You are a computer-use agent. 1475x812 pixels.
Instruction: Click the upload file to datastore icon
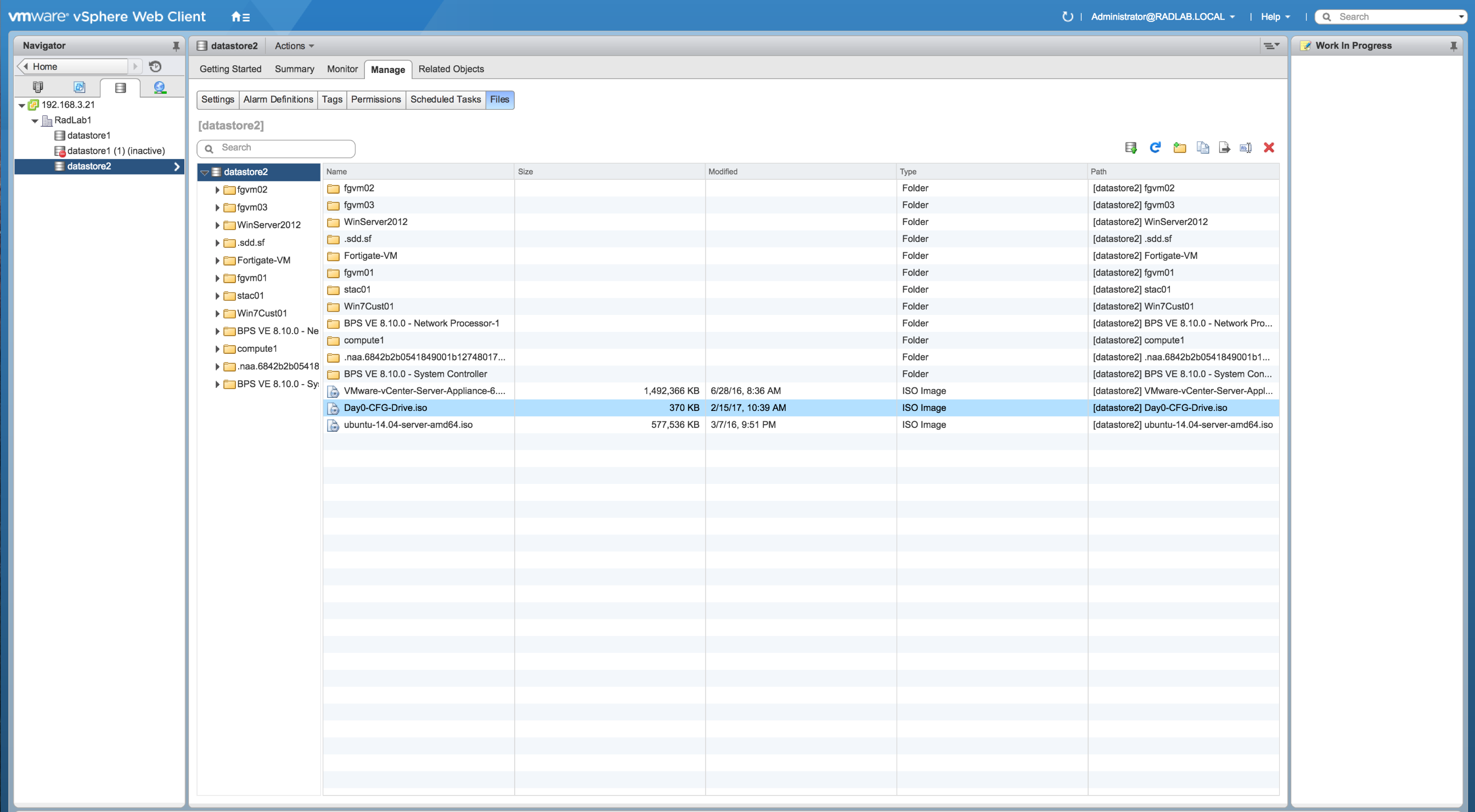[1130, 148]
